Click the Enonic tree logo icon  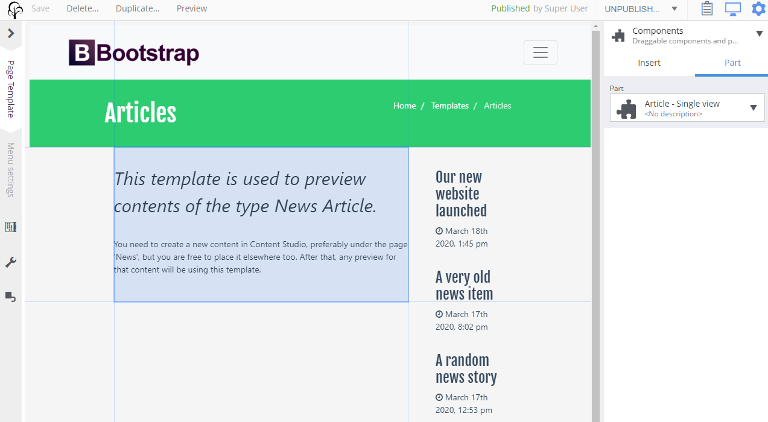pos(15,9)
